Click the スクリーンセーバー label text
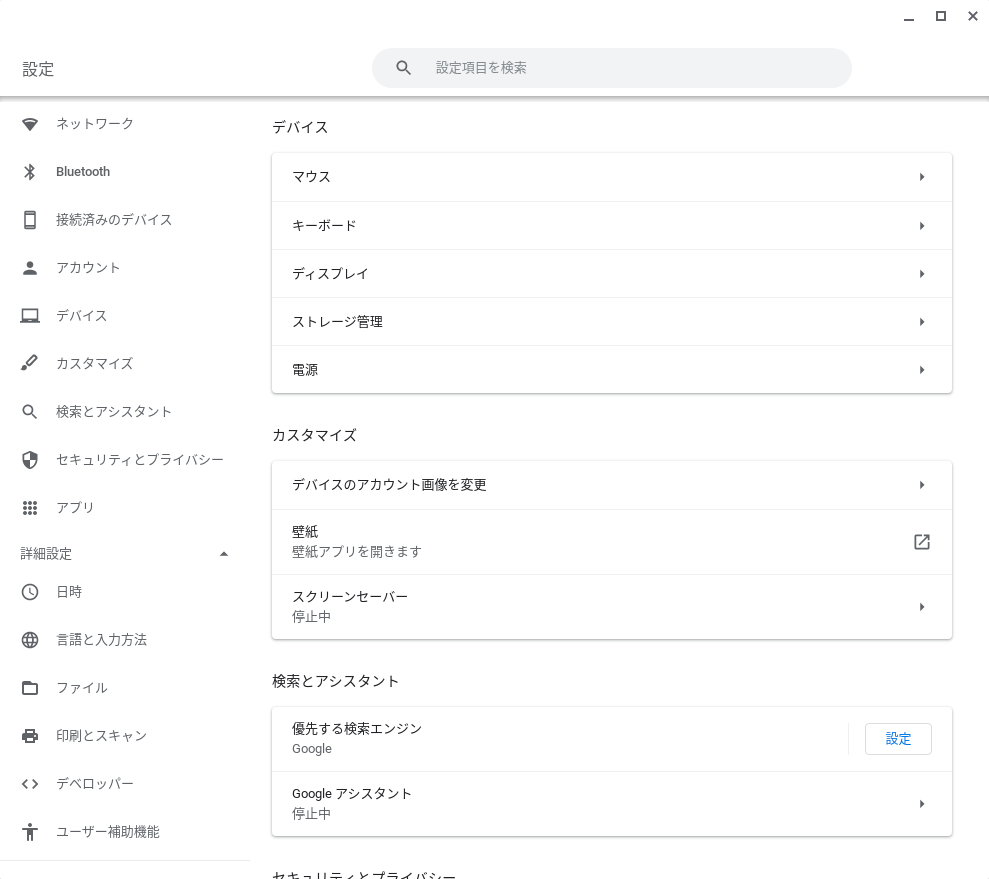Viewport: 989px width, 879px height. pos(349,597)
